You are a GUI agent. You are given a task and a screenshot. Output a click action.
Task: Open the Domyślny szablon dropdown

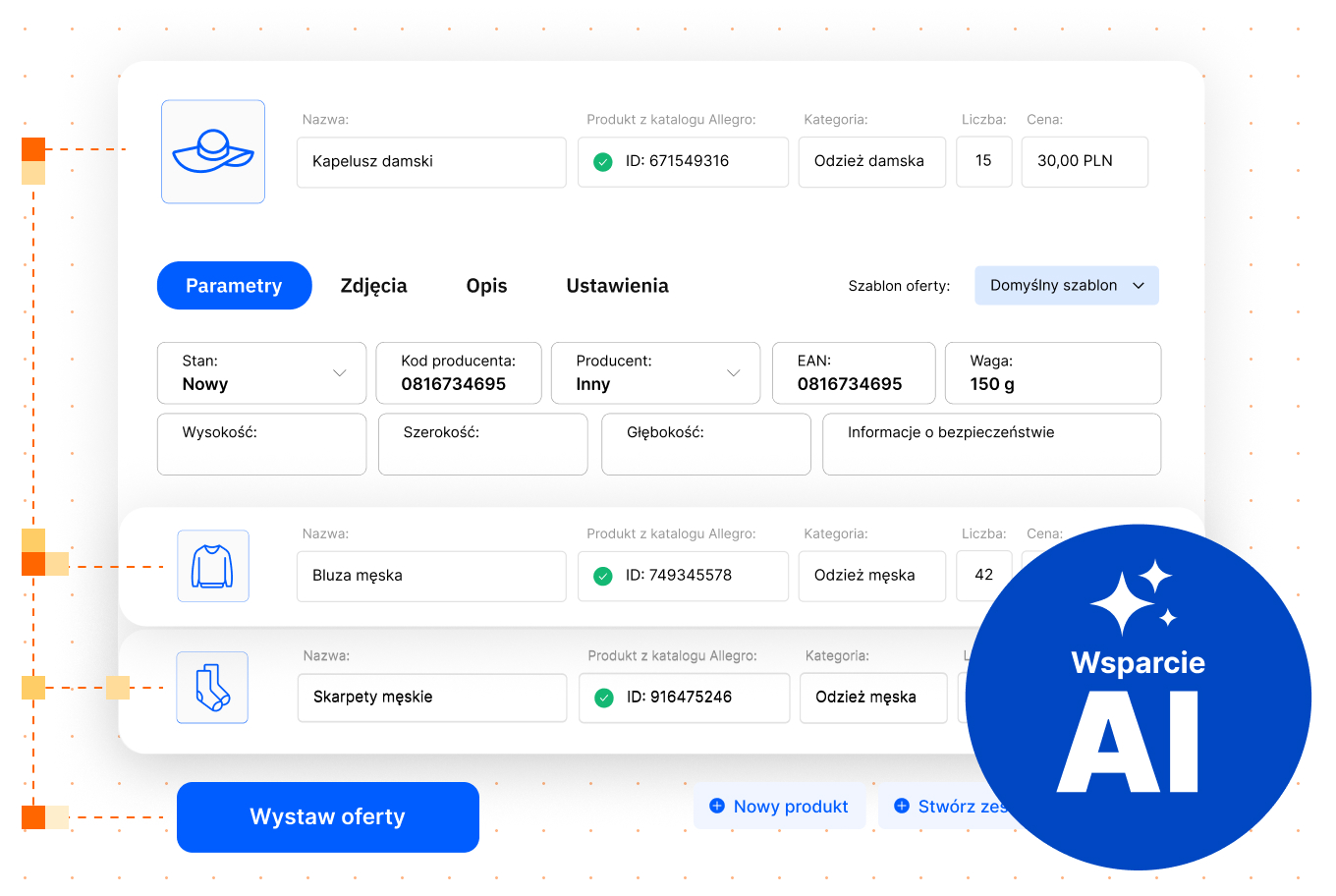tap(1066, 286)
